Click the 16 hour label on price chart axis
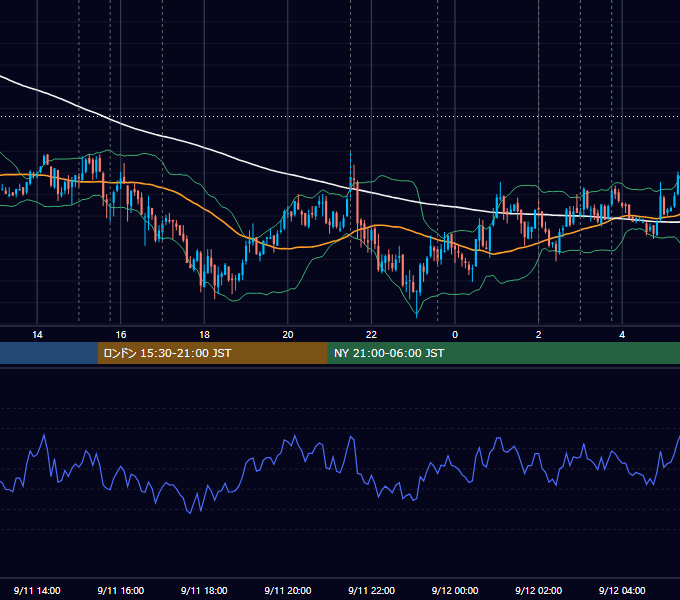 (121, 335)
